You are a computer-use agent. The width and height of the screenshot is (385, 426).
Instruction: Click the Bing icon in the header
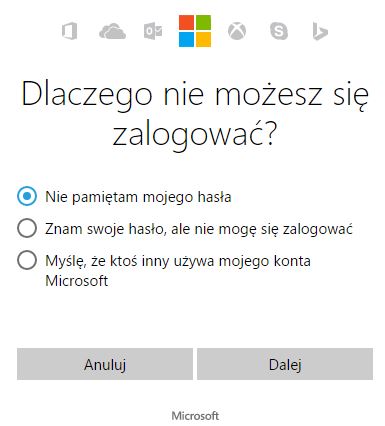coord(320,31)
